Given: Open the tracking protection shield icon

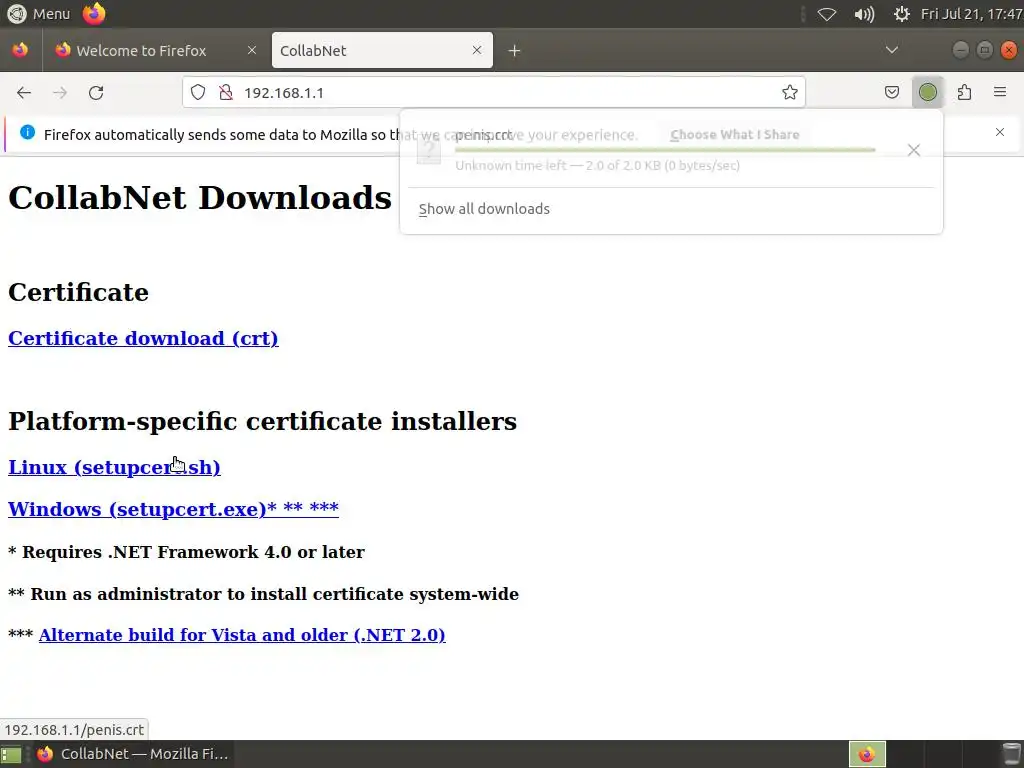Looking at the screenshot, I should tap(198, 93).
